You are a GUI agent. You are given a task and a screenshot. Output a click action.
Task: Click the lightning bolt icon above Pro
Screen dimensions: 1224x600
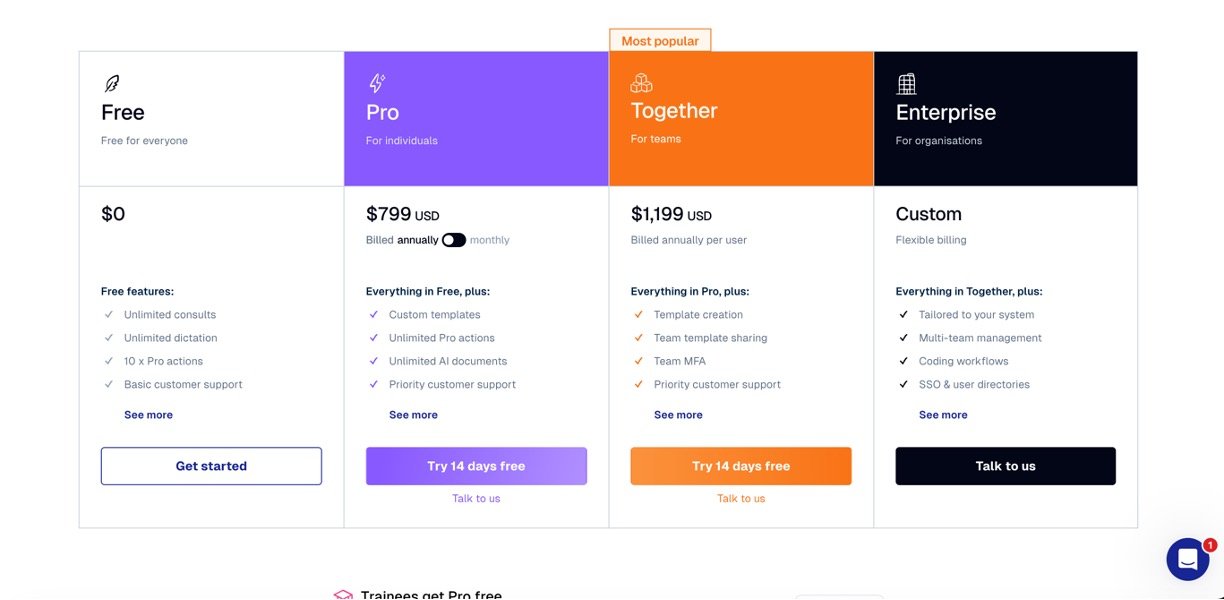pyautogui.click(x=376, y=83)
